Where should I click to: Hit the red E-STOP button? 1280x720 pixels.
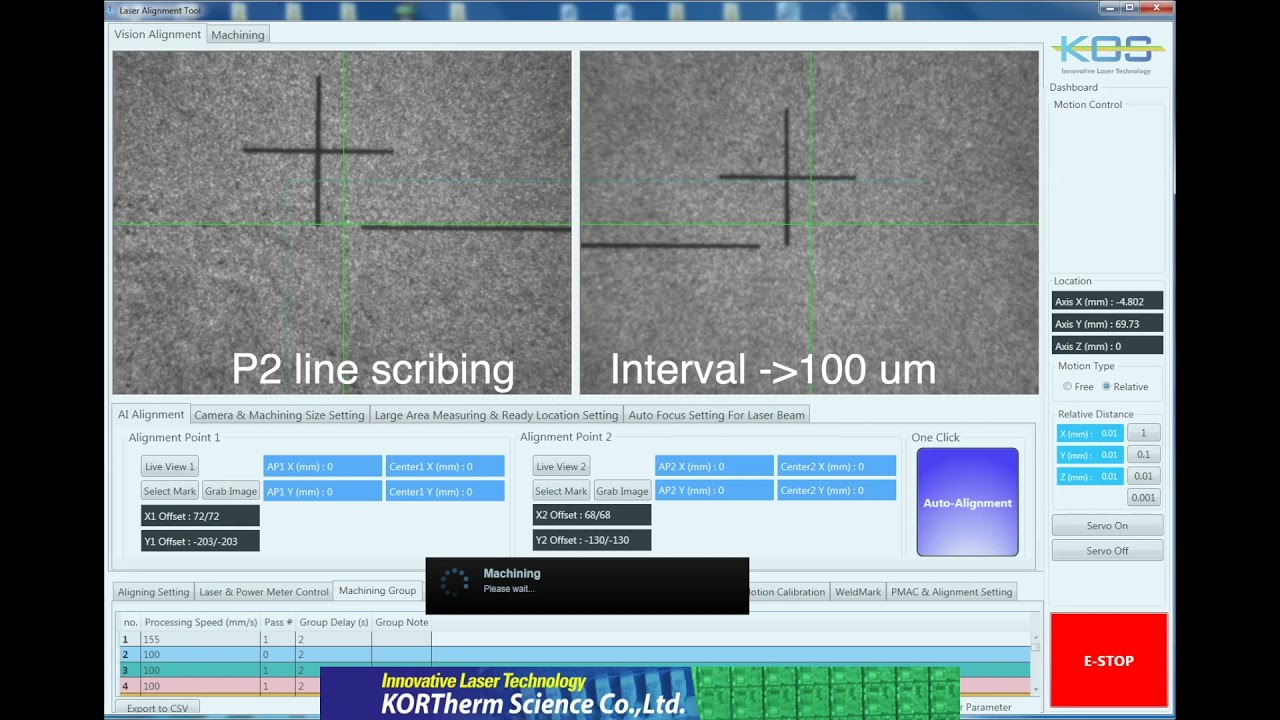click(x=1108, y=661)
